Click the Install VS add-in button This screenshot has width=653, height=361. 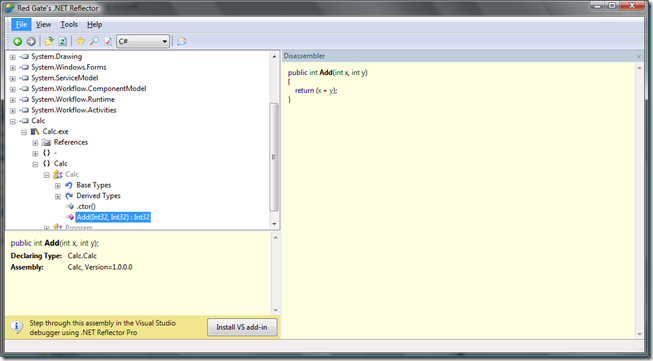tap(242, 327)
